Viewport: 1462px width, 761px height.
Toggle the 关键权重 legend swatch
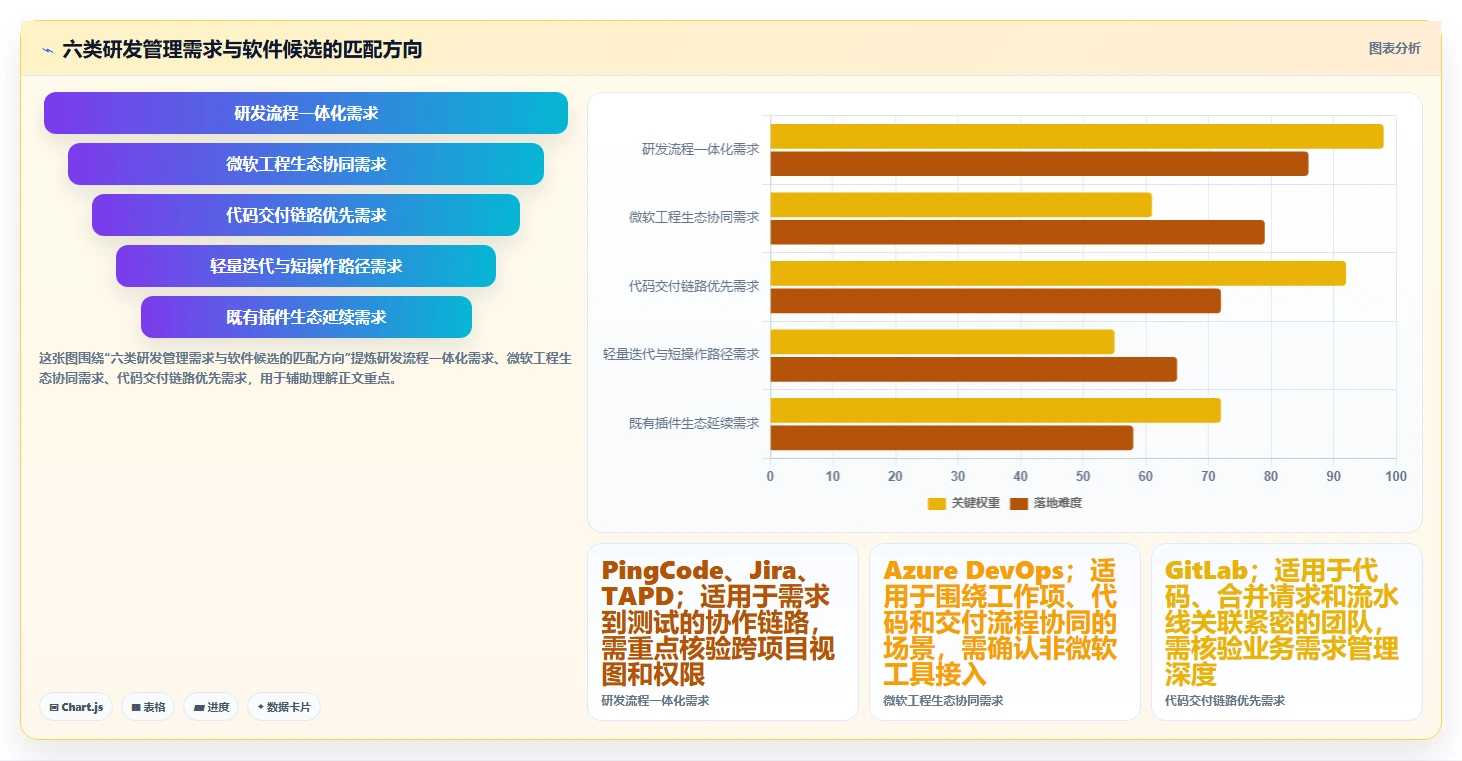(x=937, y=503)
